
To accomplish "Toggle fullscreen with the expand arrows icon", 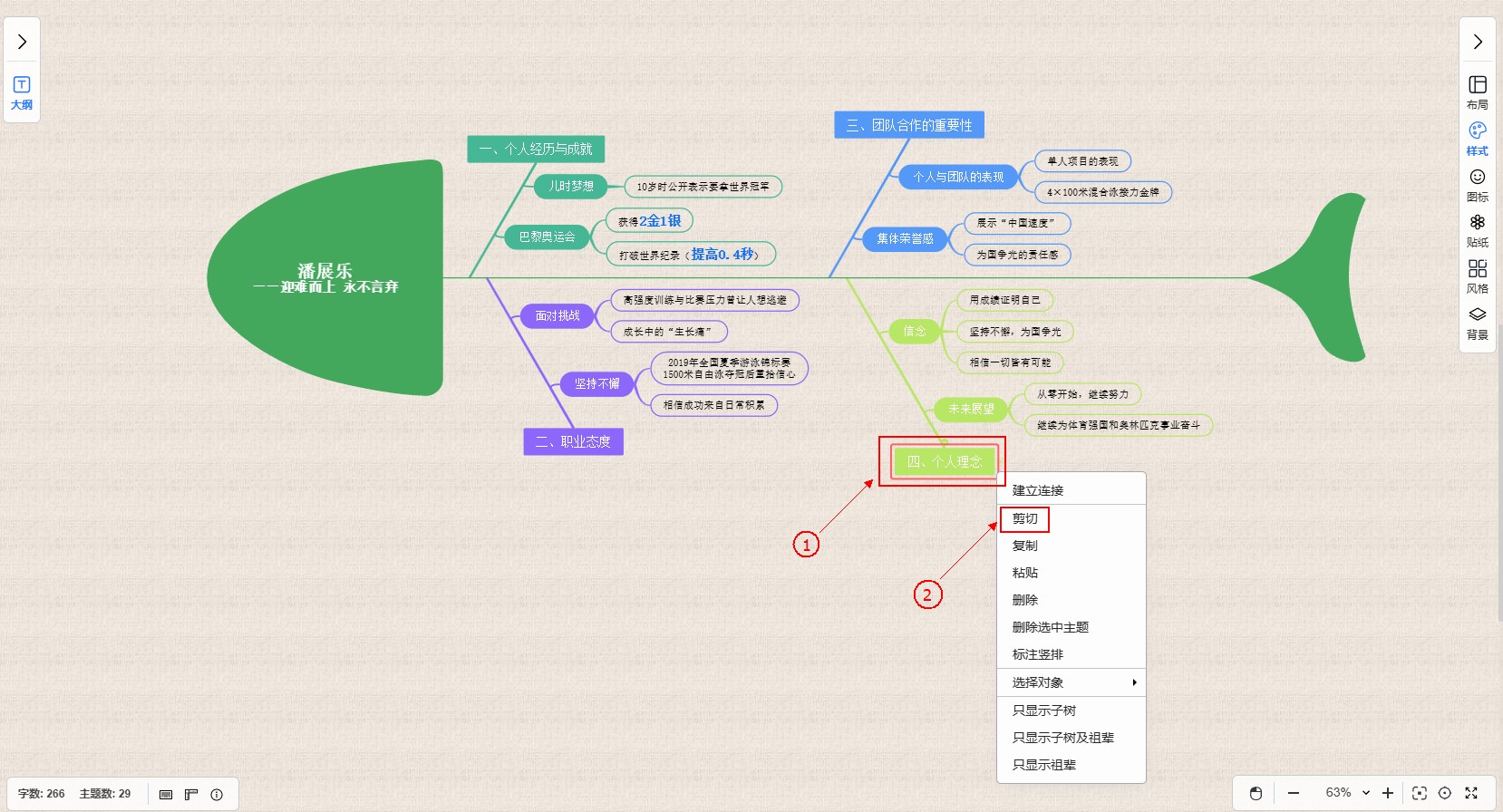I will click(x=1471, y=793).
